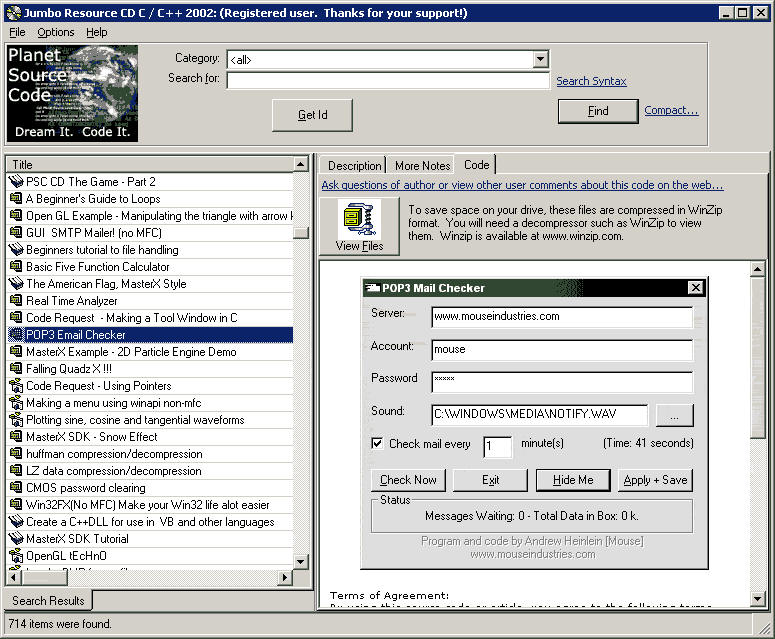Click the icon of the selected POP3 Email Checker row

16,335
